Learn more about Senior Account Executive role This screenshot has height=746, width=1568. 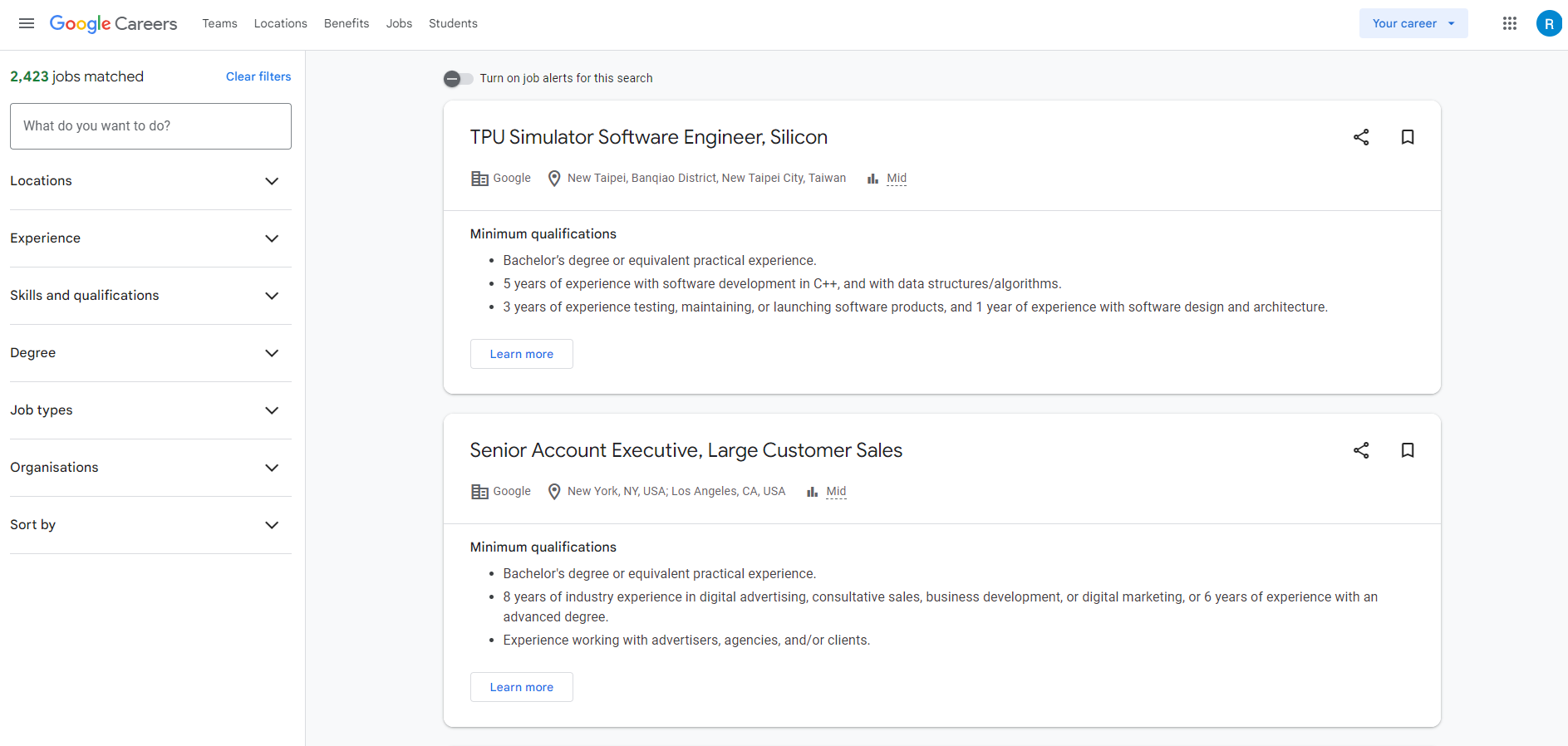[x=522, y=687]
